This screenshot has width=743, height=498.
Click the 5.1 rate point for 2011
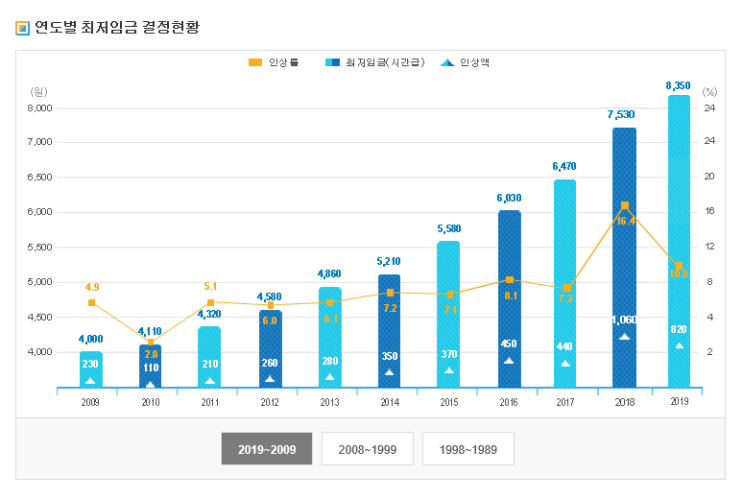(210, 302)
